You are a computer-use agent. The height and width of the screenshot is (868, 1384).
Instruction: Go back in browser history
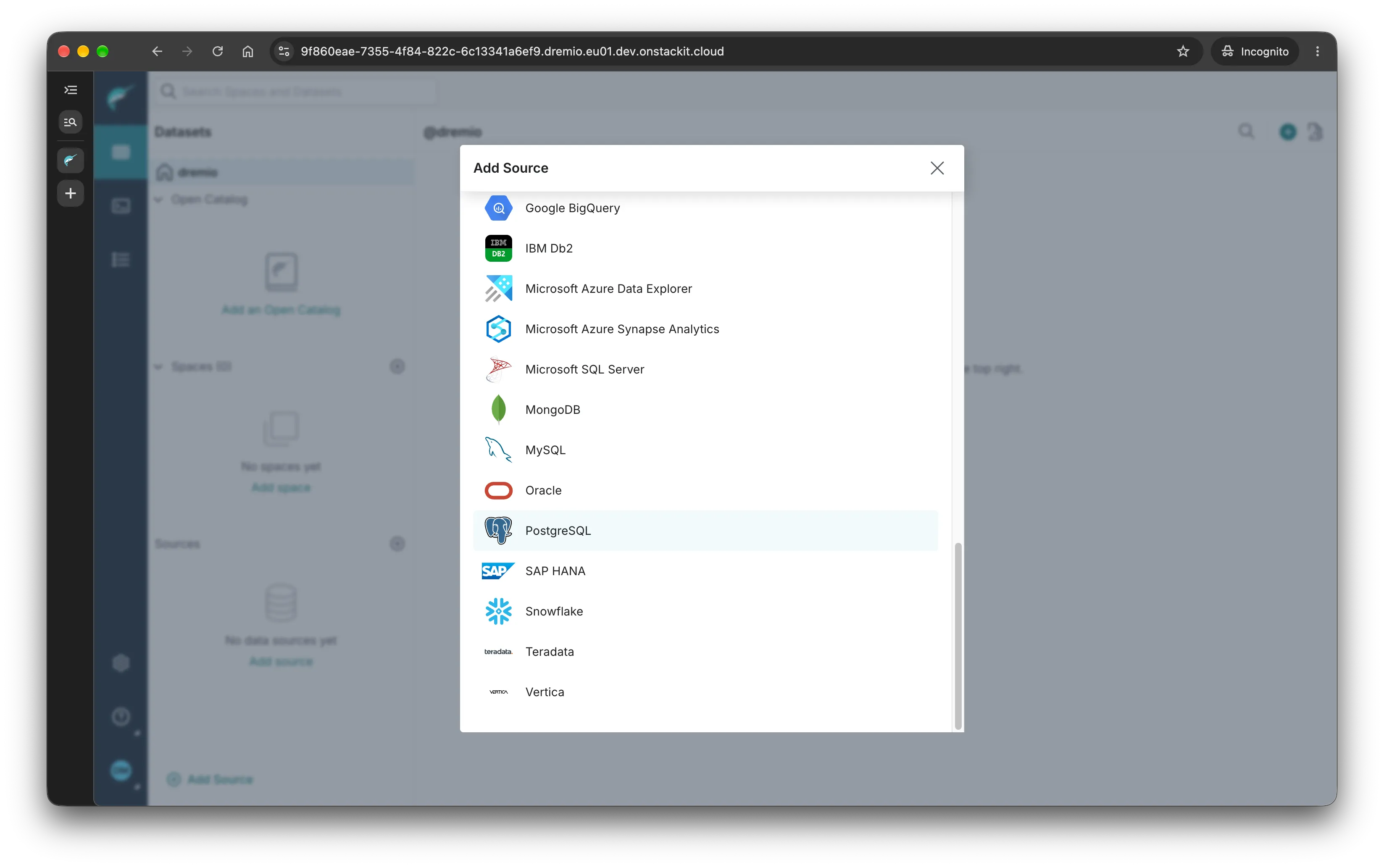(x=157, y=51)
